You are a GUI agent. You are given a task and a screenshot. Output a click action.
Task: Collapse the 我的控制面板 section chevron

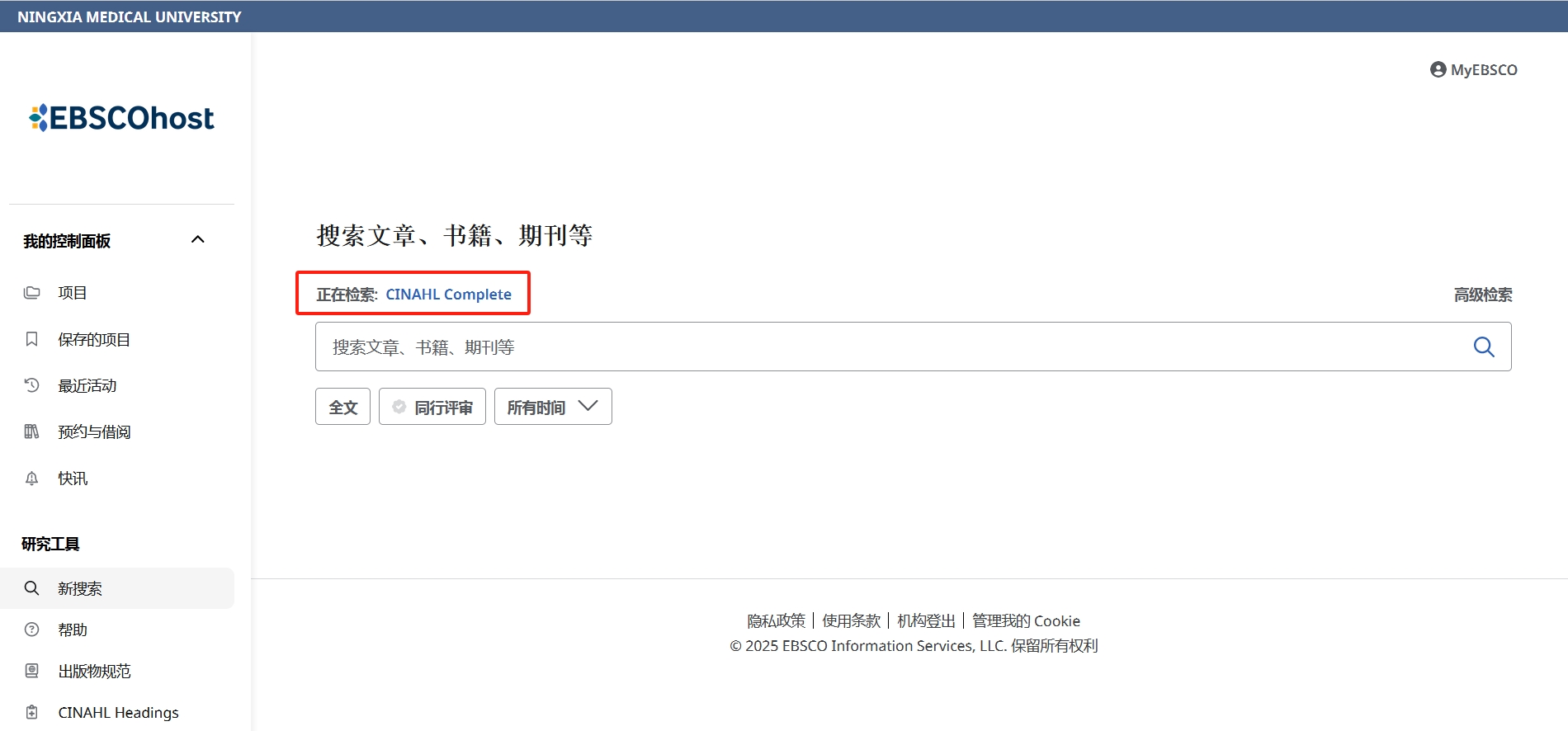[x=198, y=239]
